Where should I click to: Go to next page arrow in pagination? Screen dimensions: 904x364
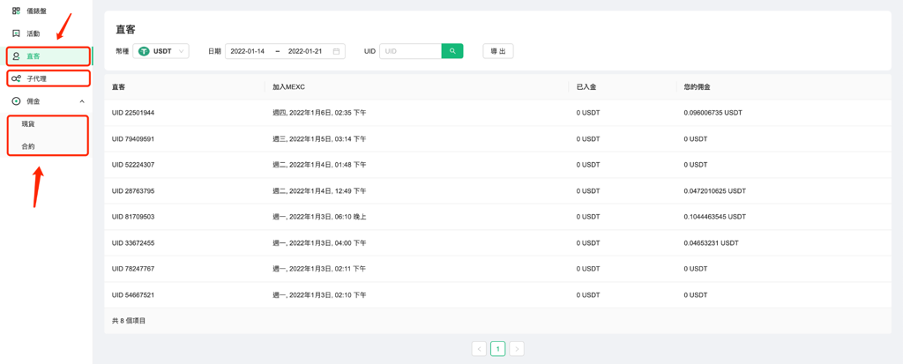[x=517, y=348]
